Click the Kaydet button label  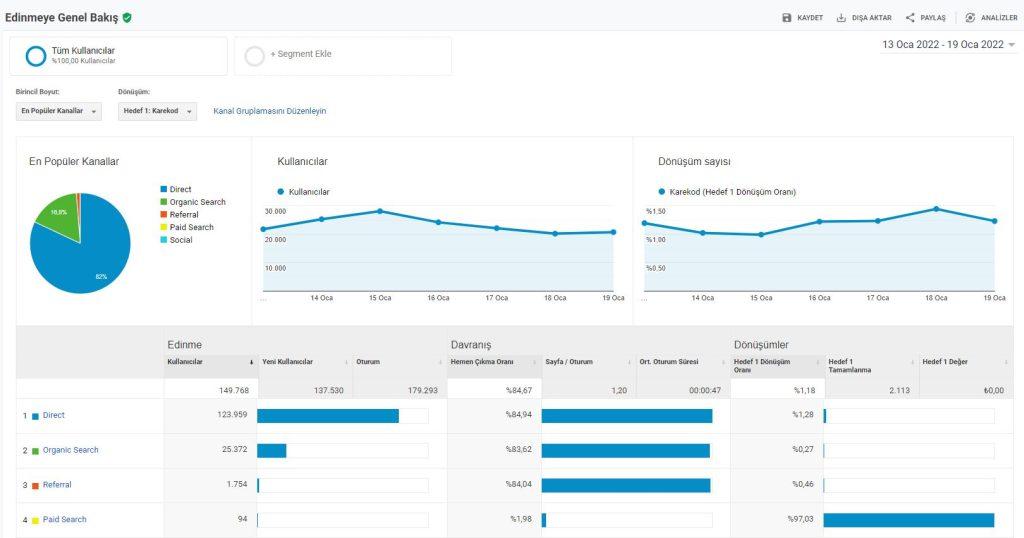(810, 18)
